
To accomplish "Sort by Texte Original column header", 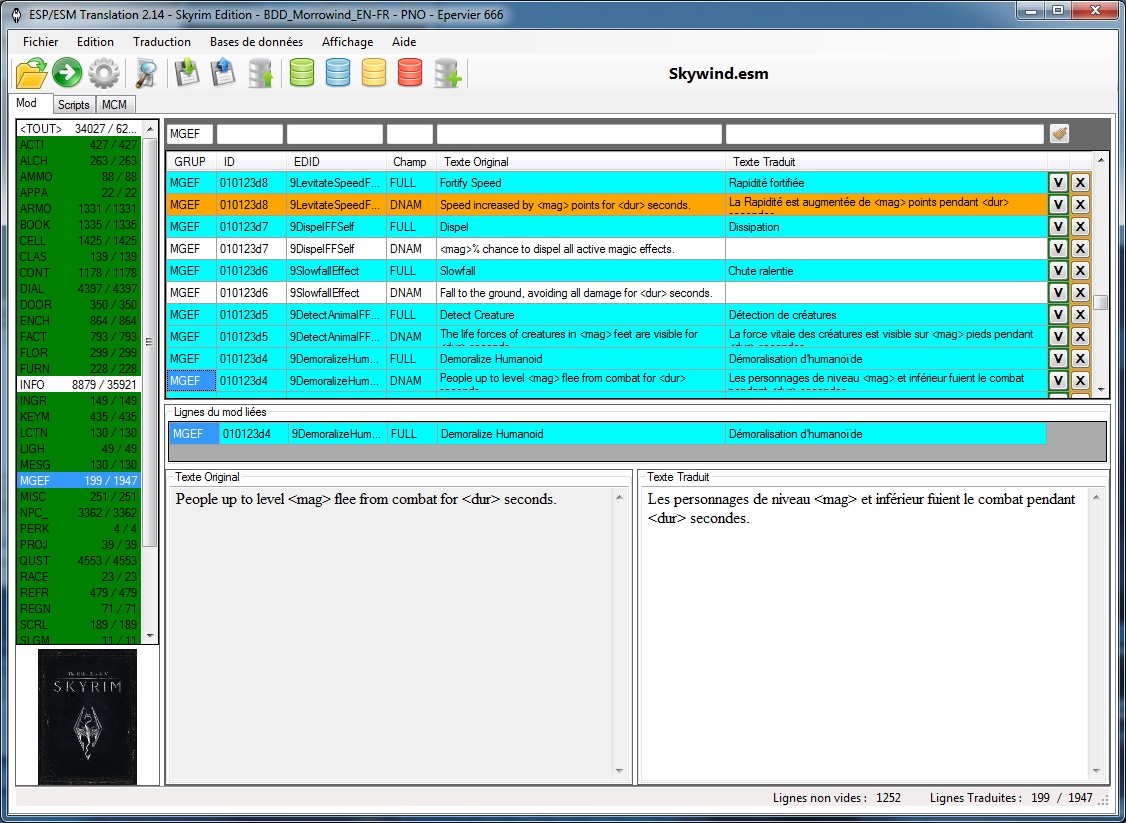I will pyautogui.click(x=580, y=162).
